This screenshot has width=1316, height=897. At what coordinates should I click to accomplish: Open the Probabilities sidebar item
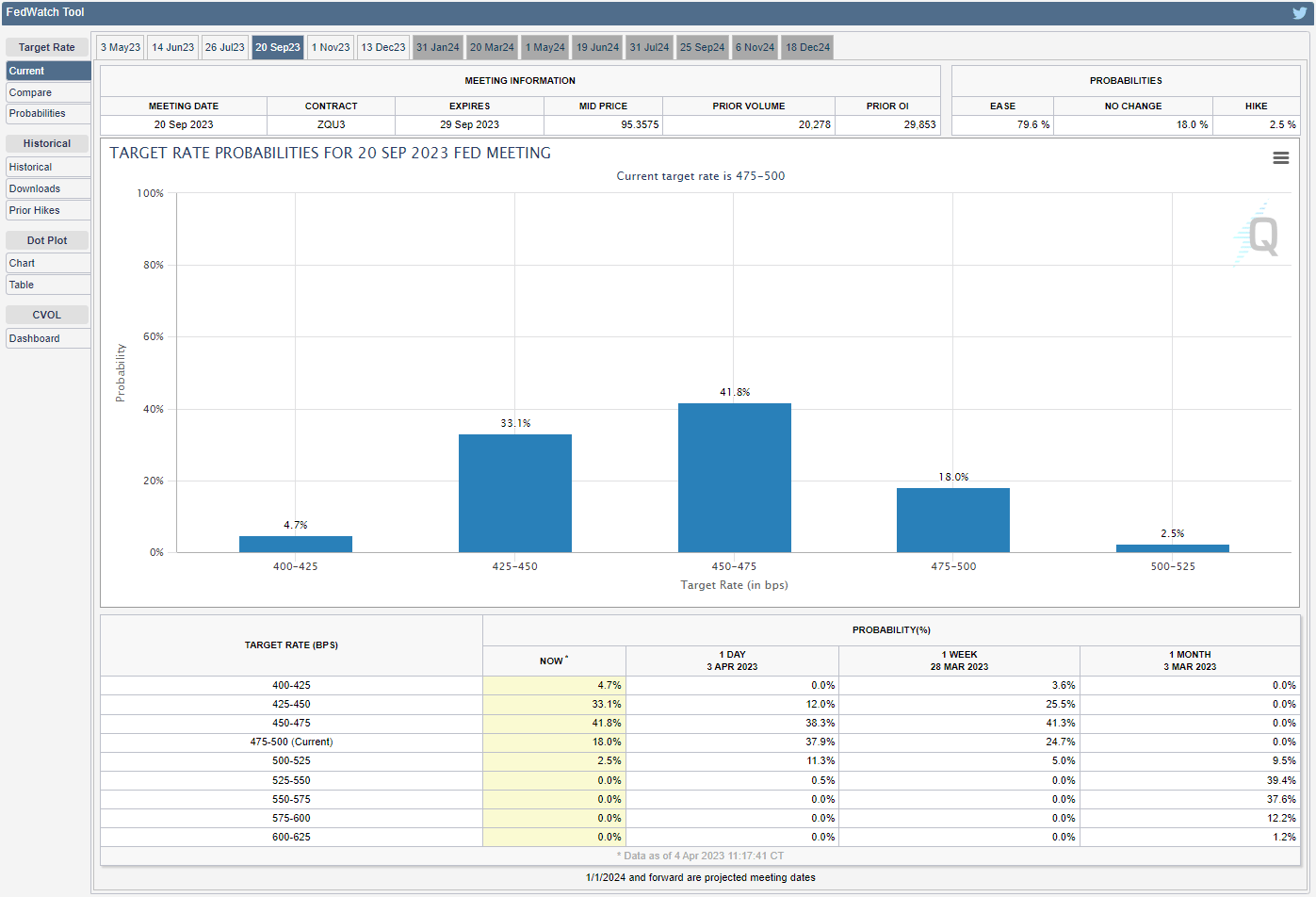[x=48, y=114]
